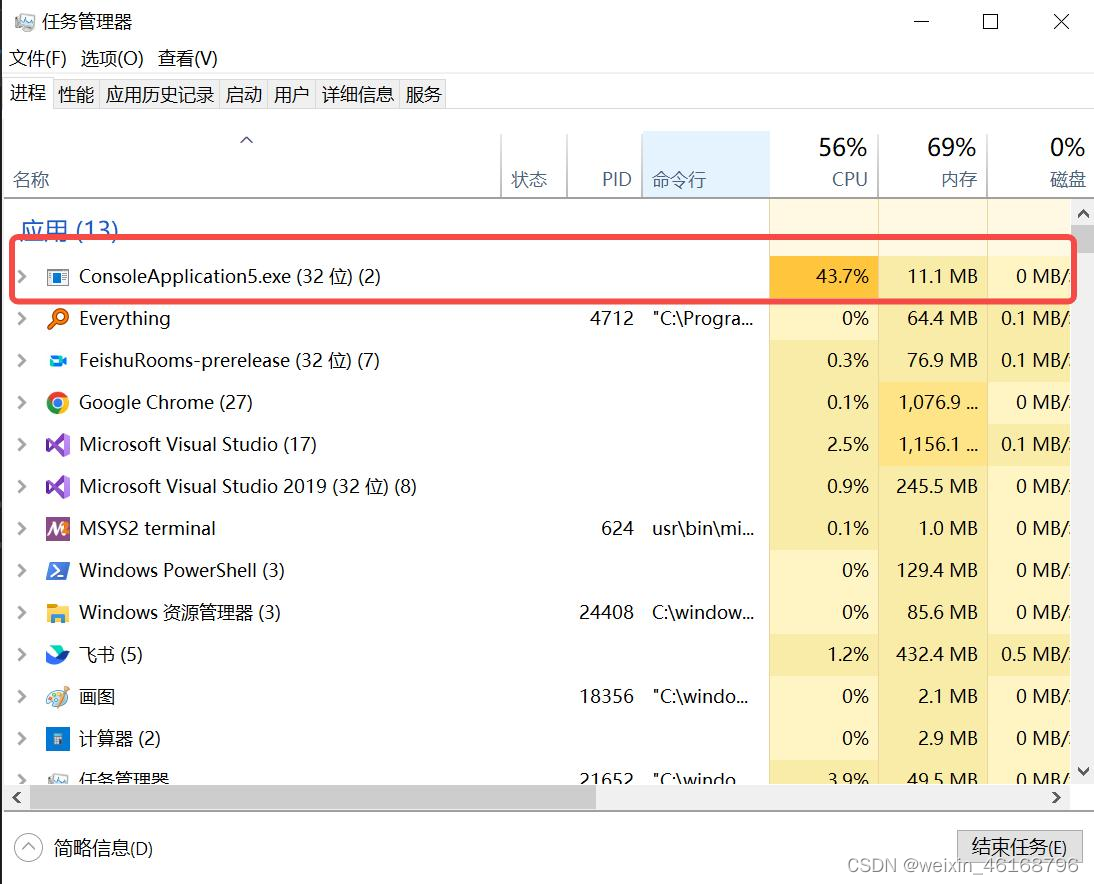Viewport: 1094px width, 884px height.
Task: Switch to the 详细信息 tab
Action: pyautogui.click(x=357, y=94)
